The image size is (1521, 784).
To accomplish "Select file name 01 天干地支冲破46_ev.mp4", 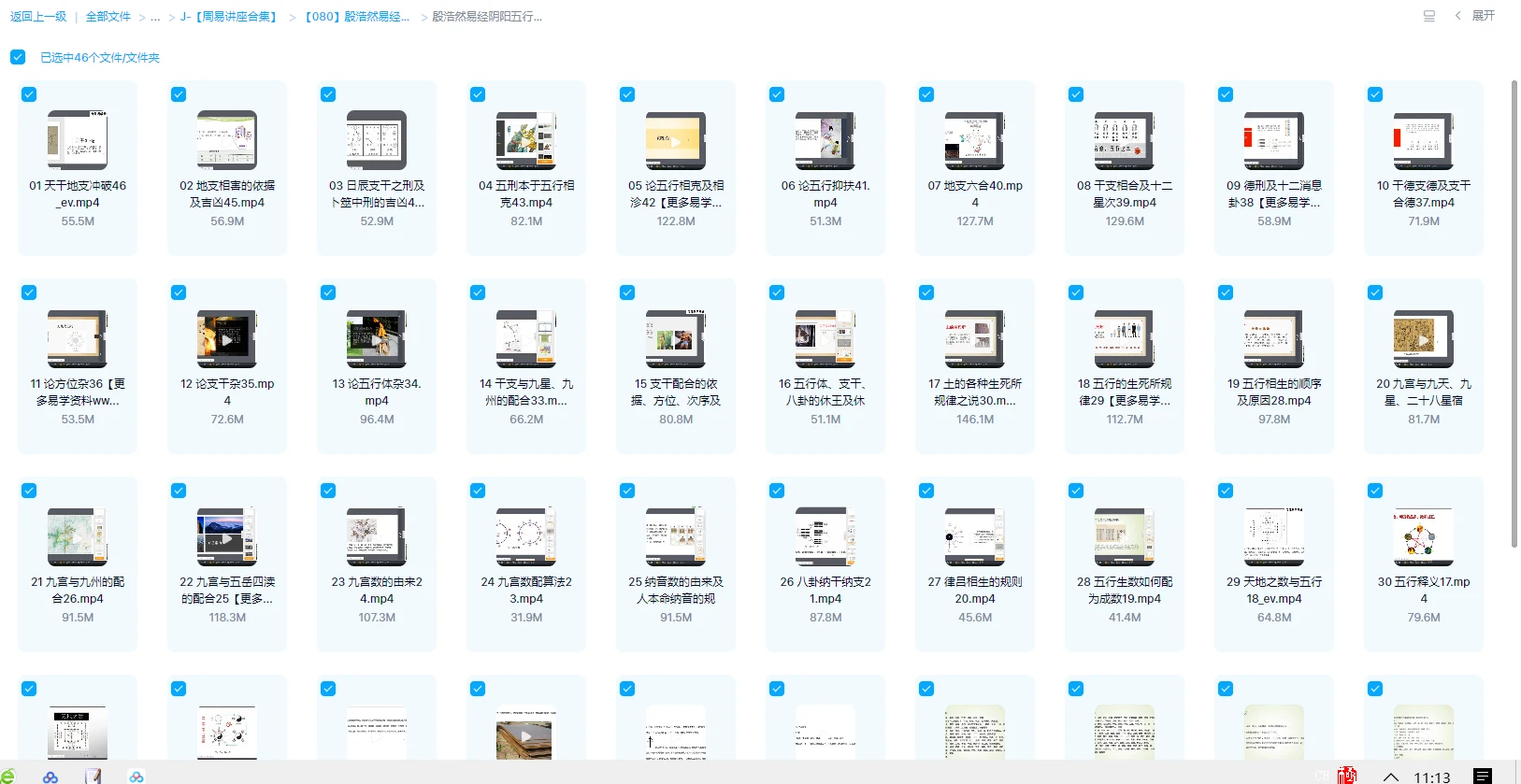I will coord(78,194).
